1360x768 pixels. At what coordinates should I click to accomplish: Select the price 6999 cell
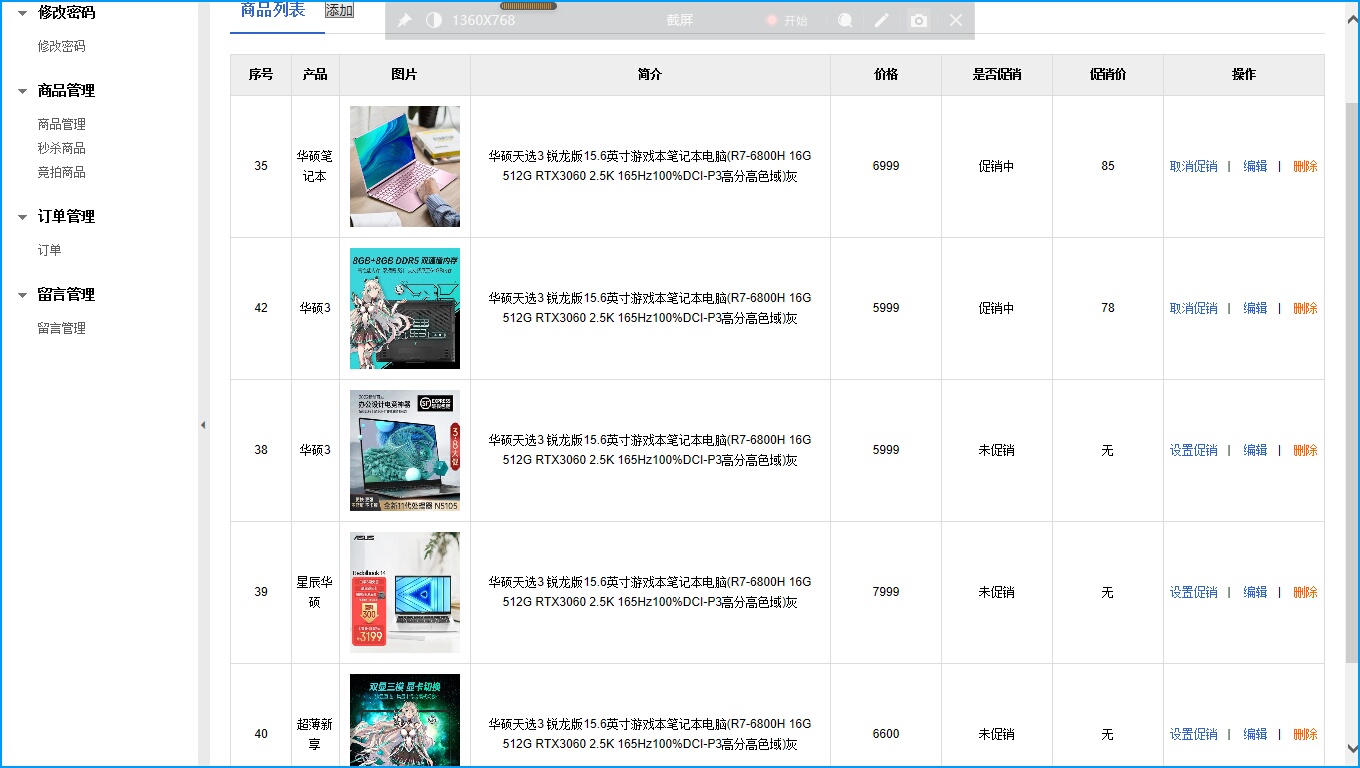886,166
